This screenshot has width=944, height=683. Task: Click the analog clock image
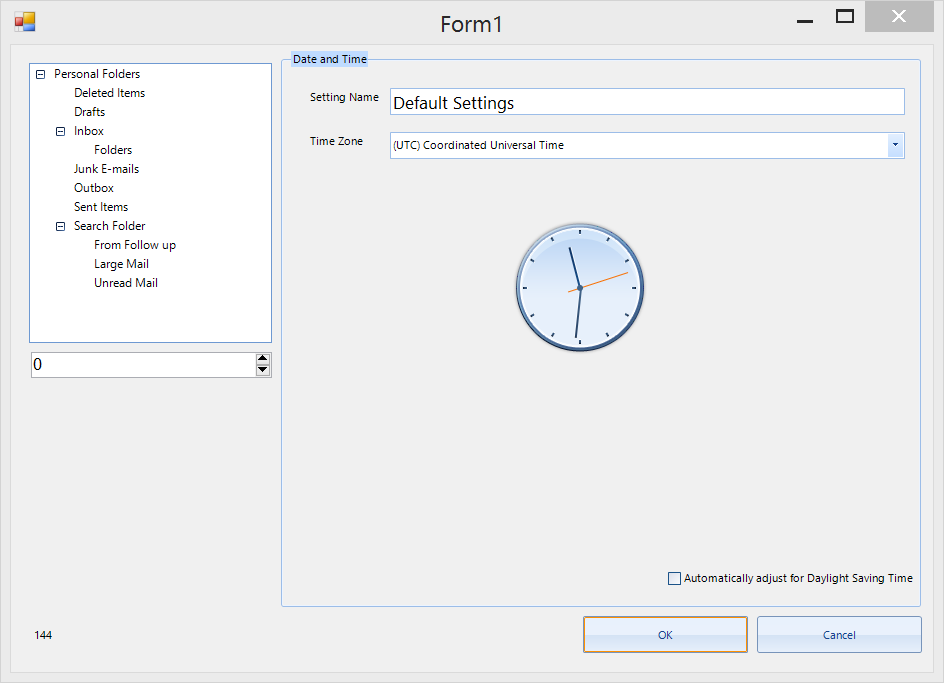coord(580,287)
